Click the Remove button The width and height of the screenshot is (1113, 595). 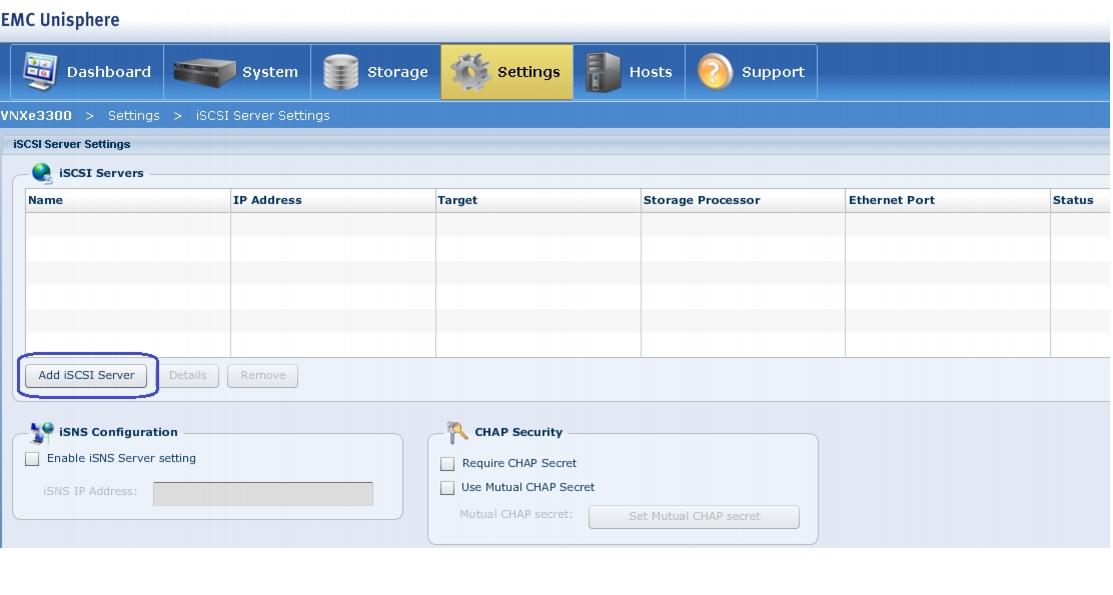[x=263, y=376]
